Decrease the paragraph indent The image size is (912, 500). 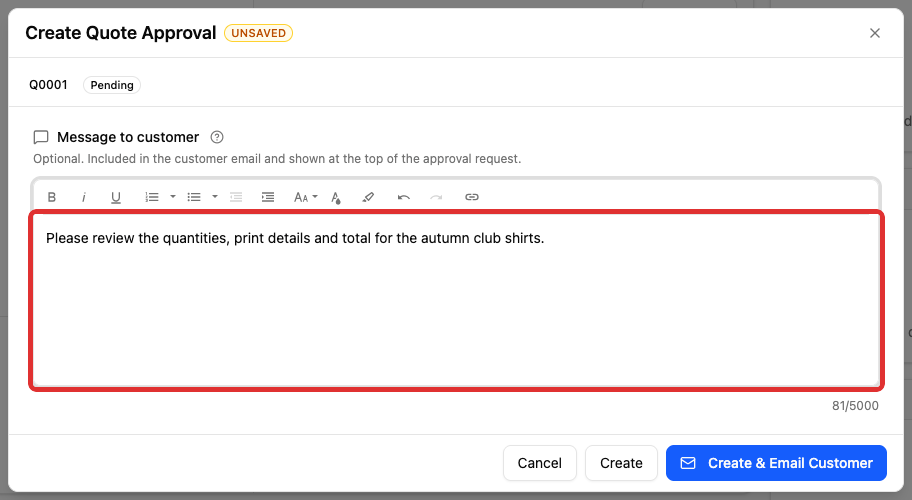tap(236, 197)
